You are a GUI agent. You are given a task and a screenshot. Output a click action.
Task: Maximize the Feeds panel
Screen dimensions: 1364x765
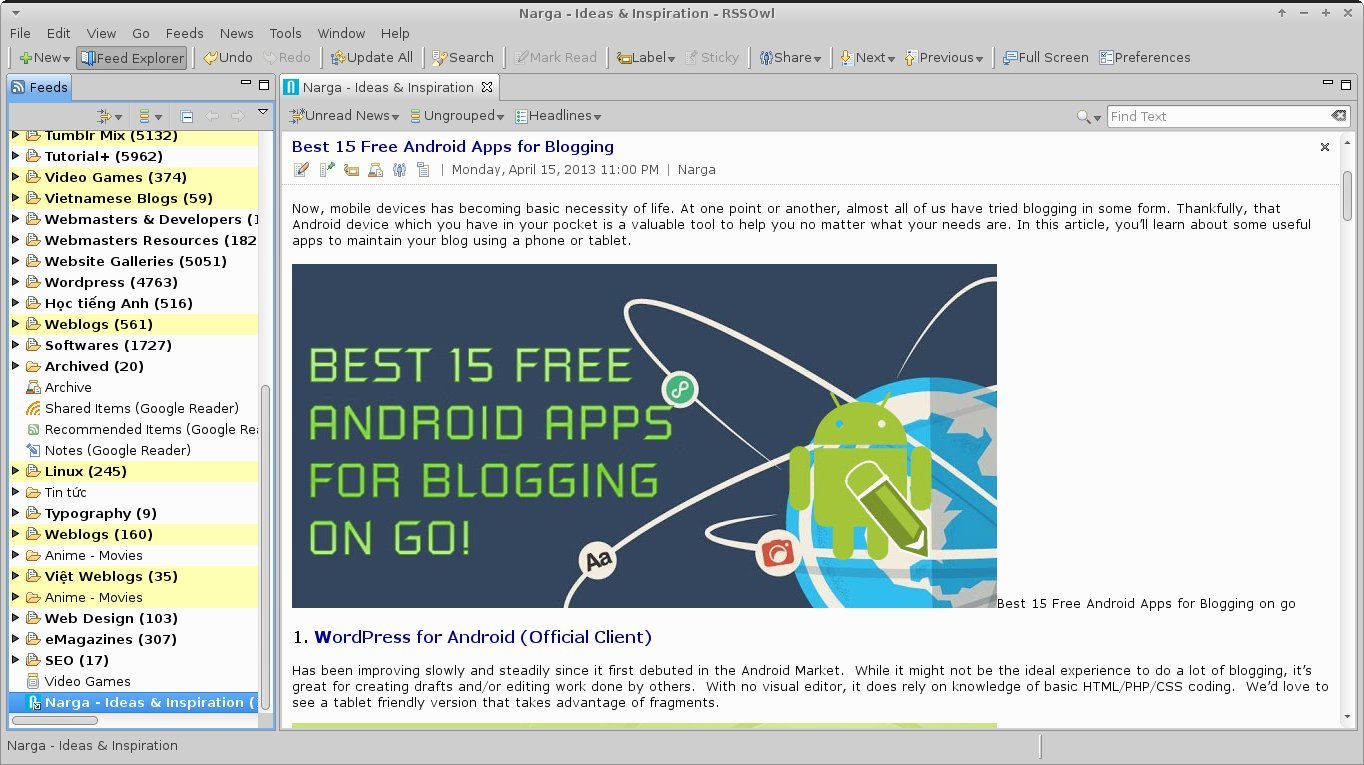click(264, 85)
